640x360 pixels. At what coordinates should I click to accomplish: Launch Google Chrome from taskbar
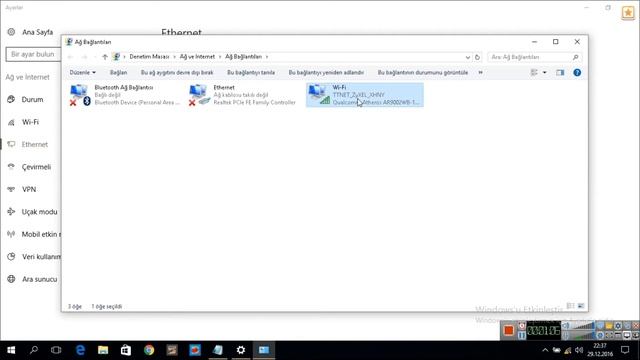pyautogui.click(x=149, y=350)
